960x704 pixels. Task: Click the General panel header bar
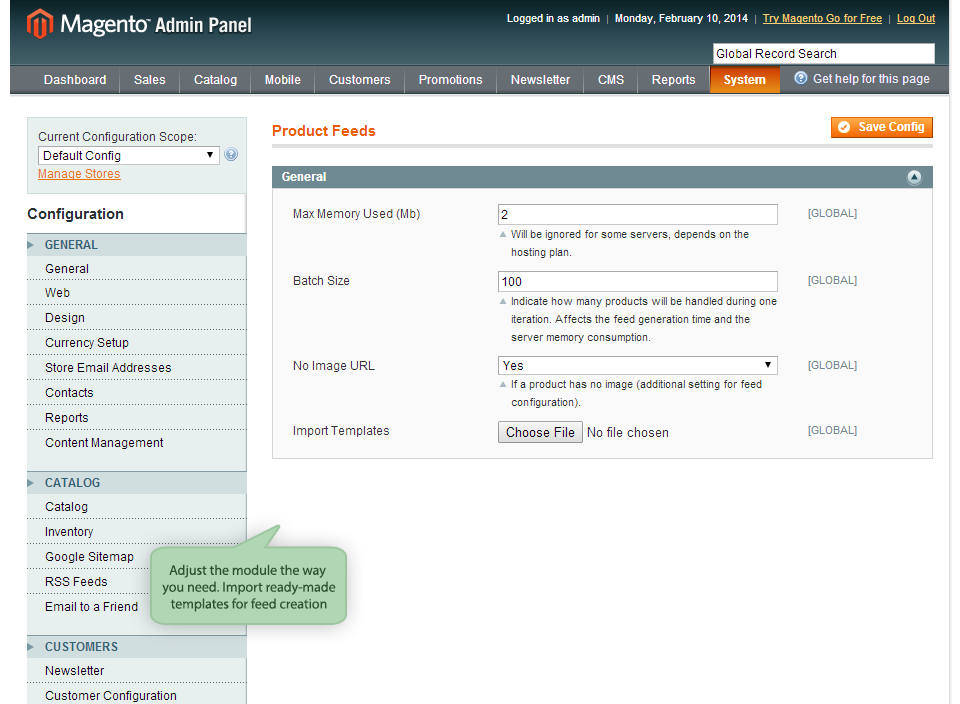(x=602, y=177)
